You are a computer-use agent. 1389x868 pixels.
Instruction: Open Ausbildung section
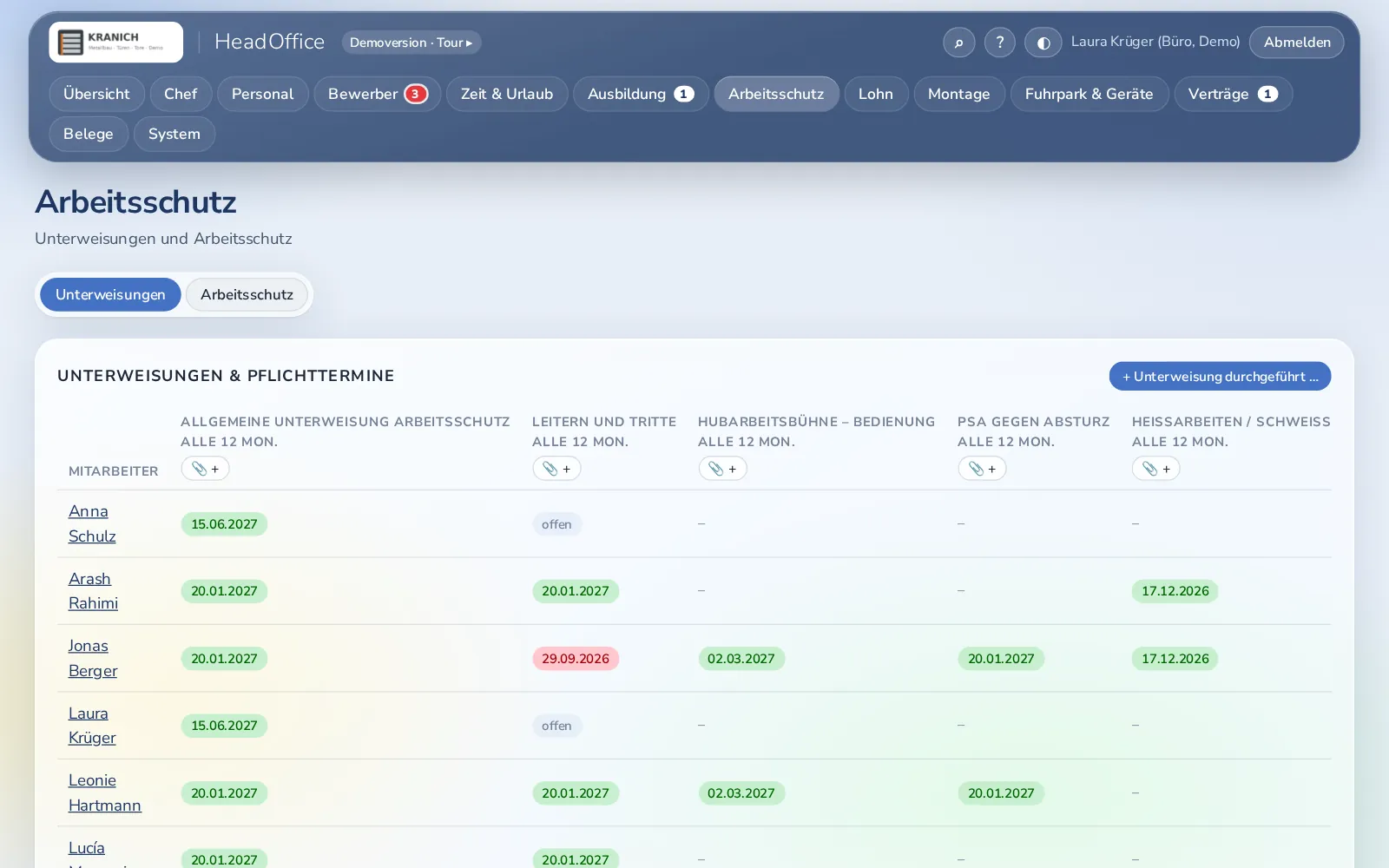641,94
